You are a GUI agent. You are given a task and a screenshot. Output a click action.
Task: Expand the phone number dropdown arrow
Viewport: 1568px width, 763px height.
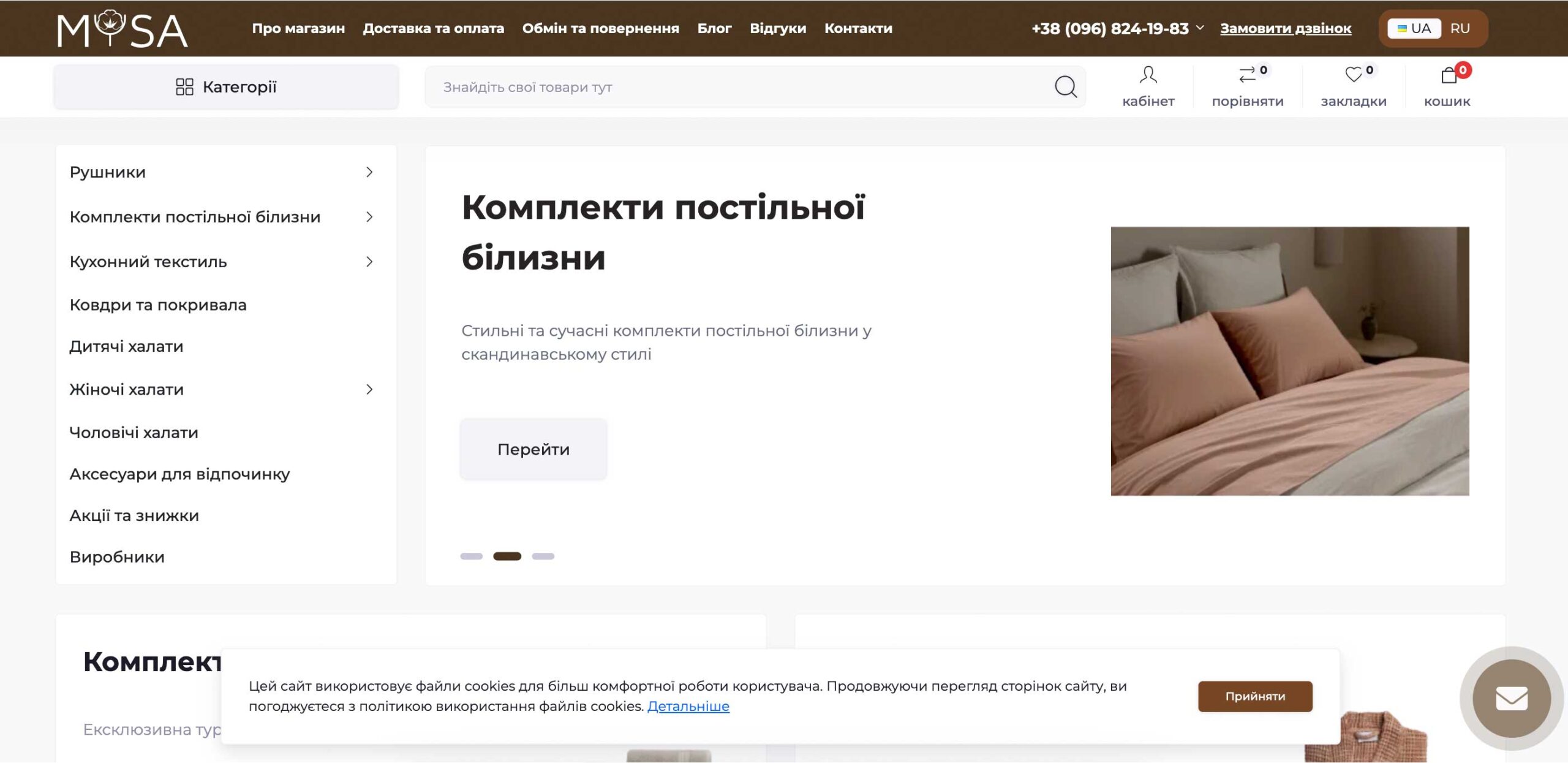click(1200, 28)
